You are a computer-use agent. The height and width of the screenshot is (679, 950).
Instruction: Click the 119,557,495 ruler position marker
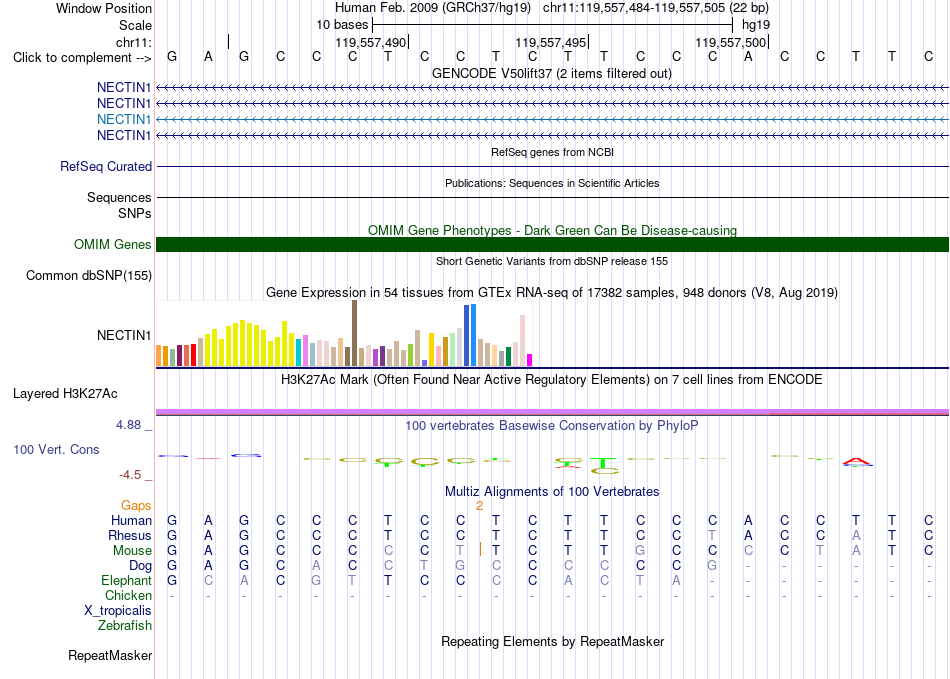click(551, 42)
